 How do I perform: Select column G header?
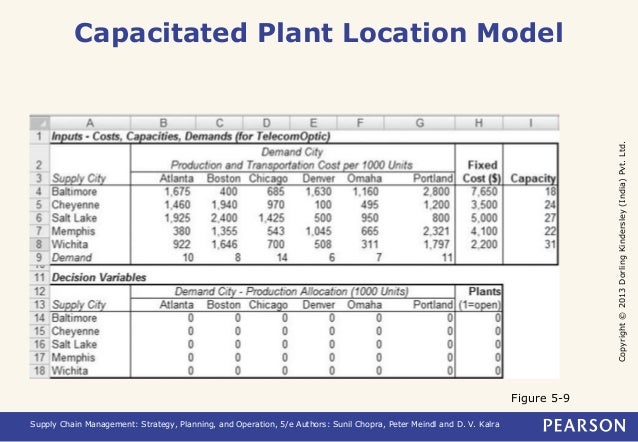click(420, 123)
